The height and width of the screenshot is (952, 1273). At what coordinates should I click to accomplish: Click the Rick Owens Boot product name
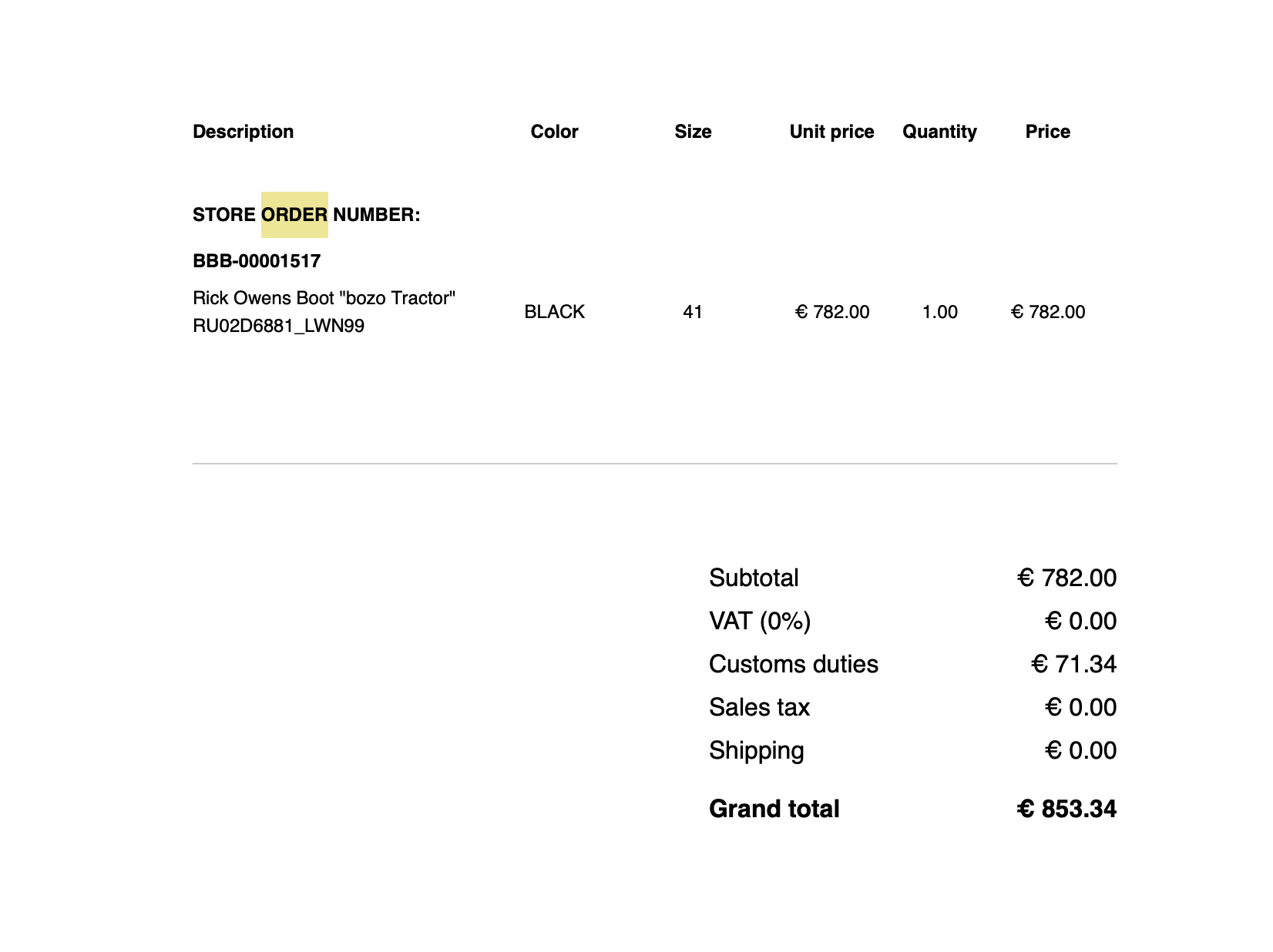(x=324, y=298)
